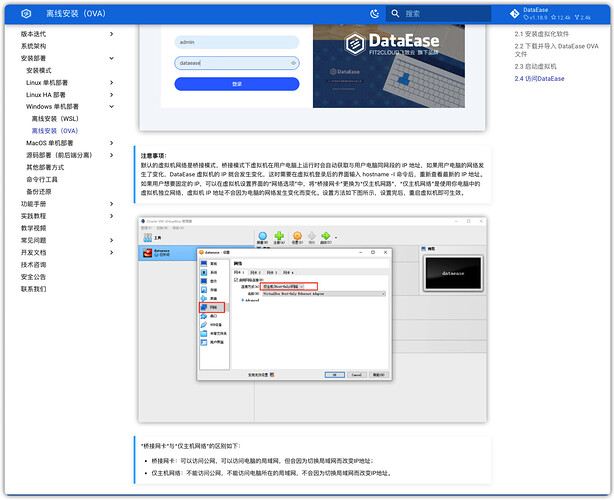
Task: Click the blue 新建 toolbar icon in VirtualBox
Action: (x=262, y=236)
